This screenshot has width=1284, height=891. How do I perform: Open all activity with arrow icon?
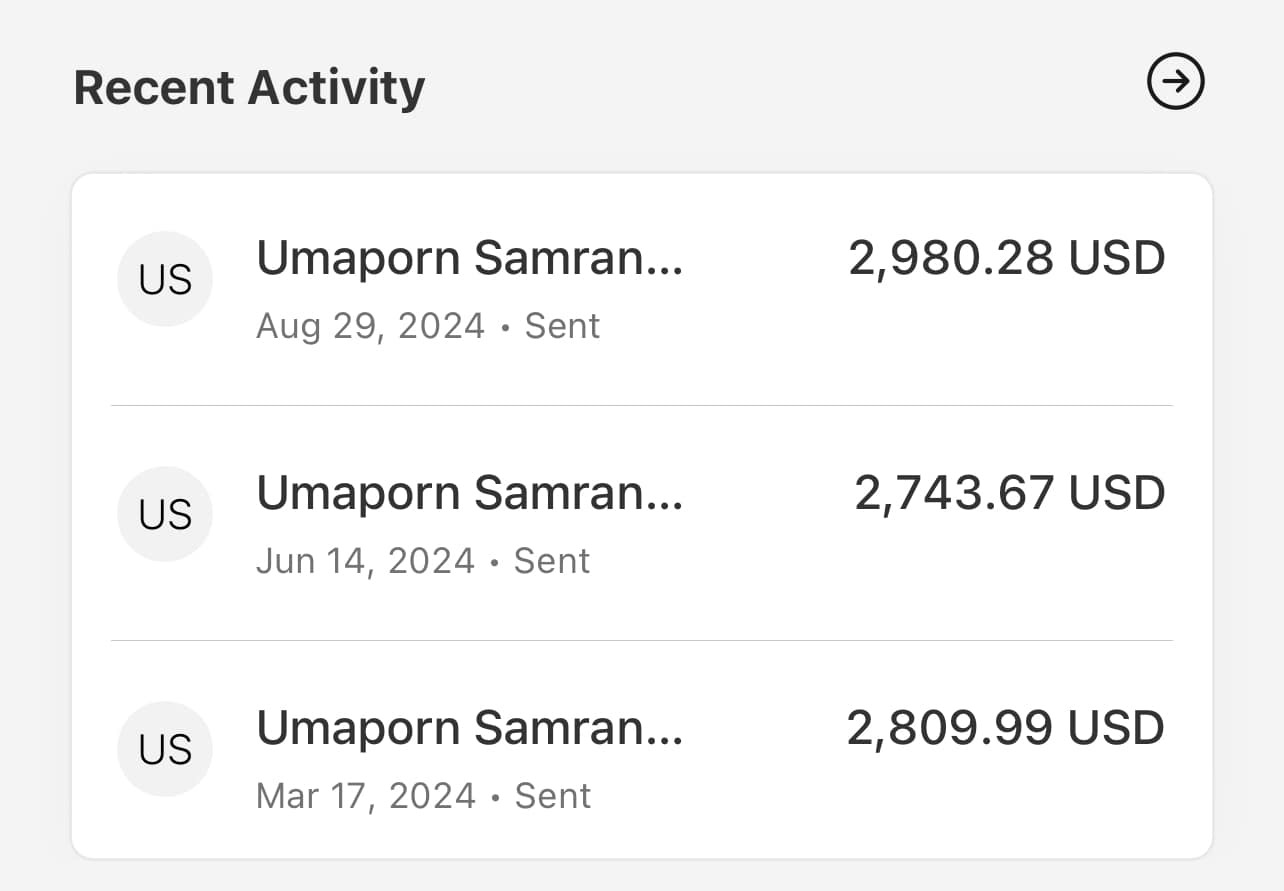[x=1175, y=82]
